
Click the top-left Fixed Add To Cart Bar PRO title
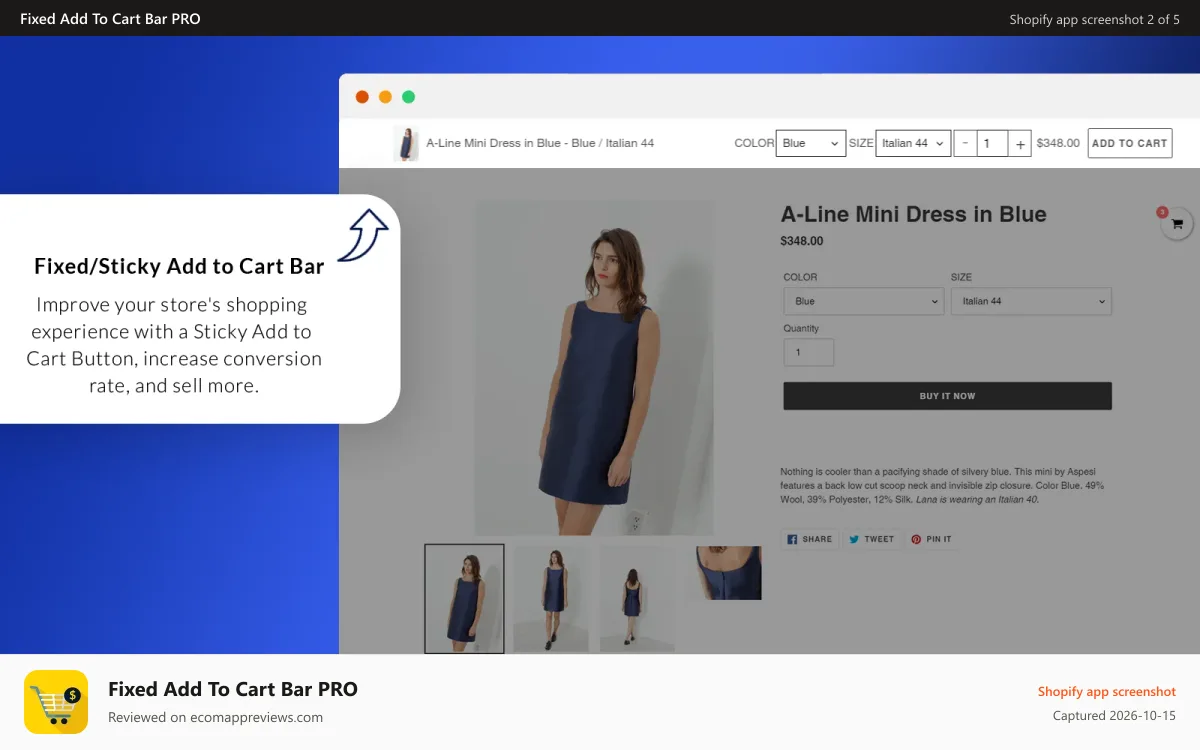(110, 19)
